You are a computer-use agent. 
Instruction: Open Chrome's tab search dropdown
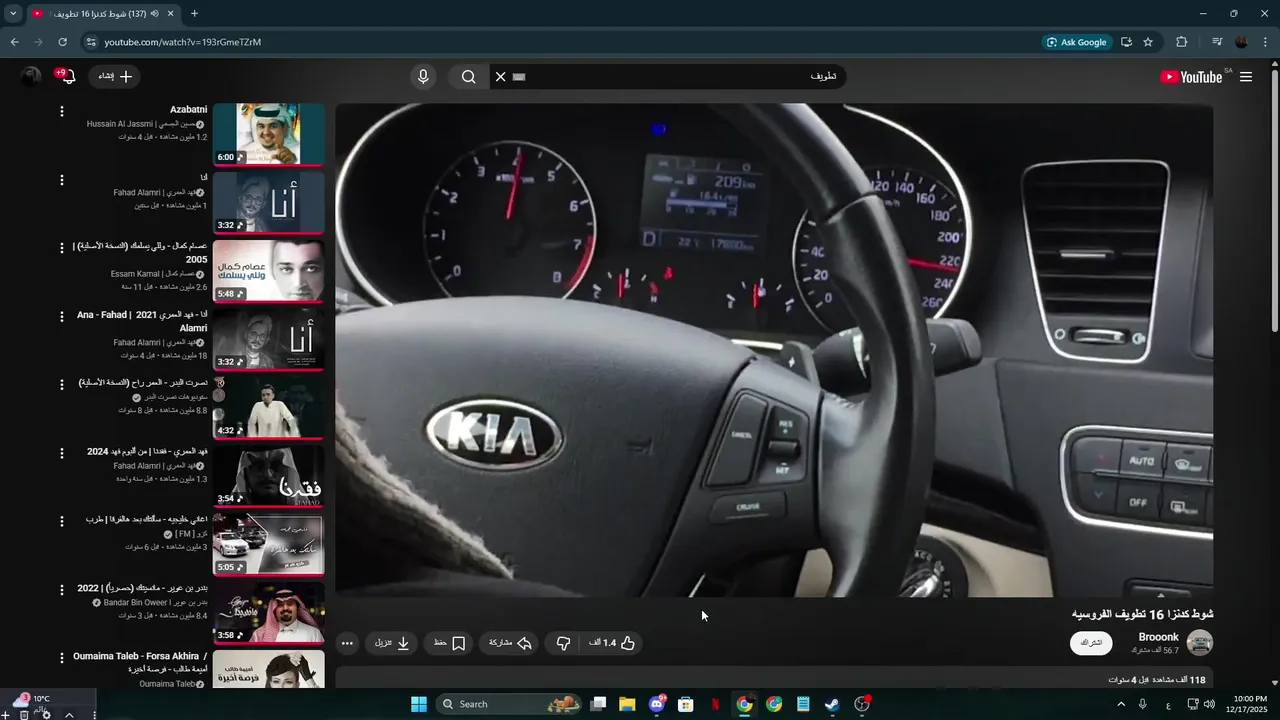point(13,13)
